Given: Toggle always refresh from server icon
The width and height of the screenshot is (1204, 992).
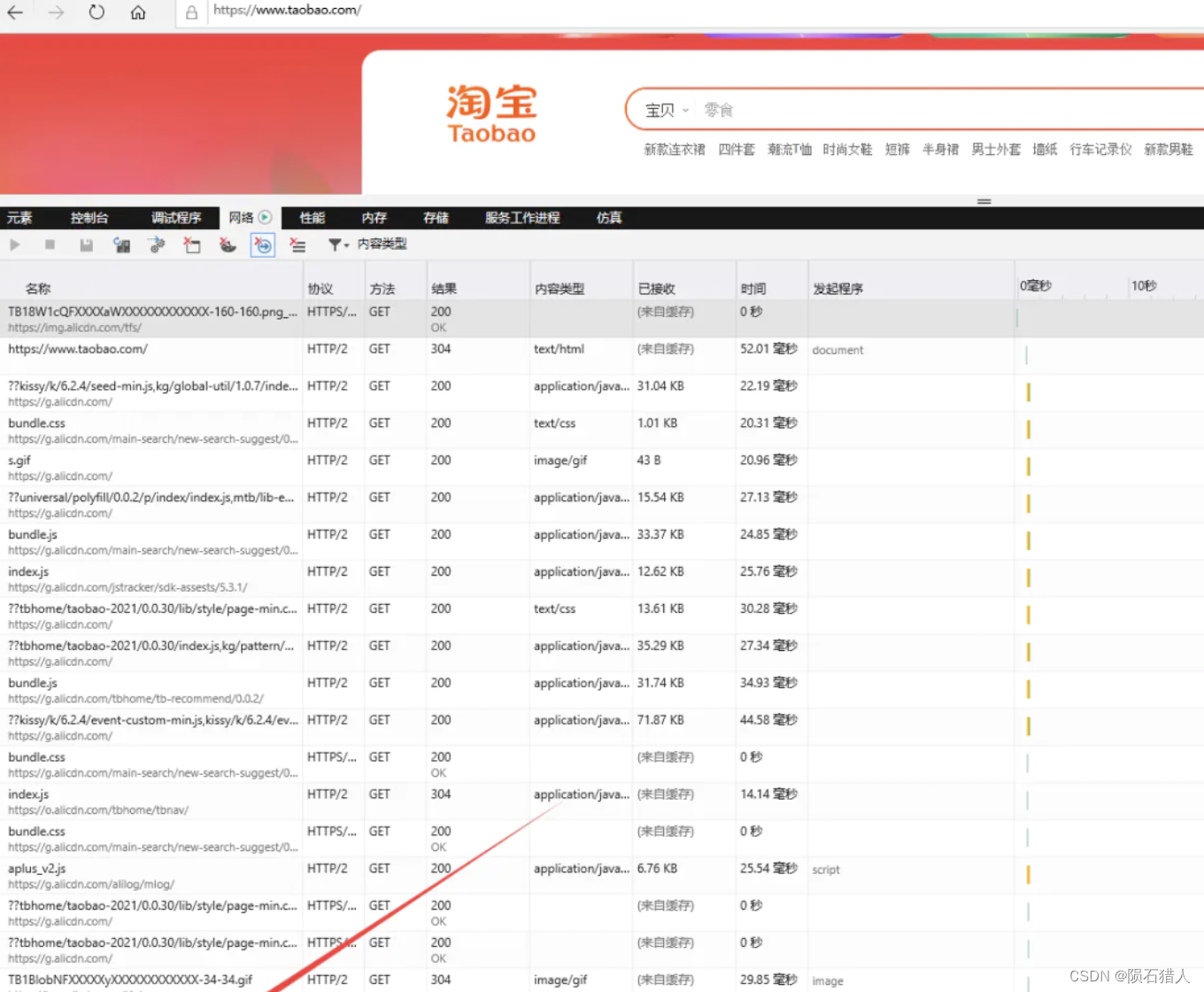Looking at the screenshot, I should (x=121, y=245).
